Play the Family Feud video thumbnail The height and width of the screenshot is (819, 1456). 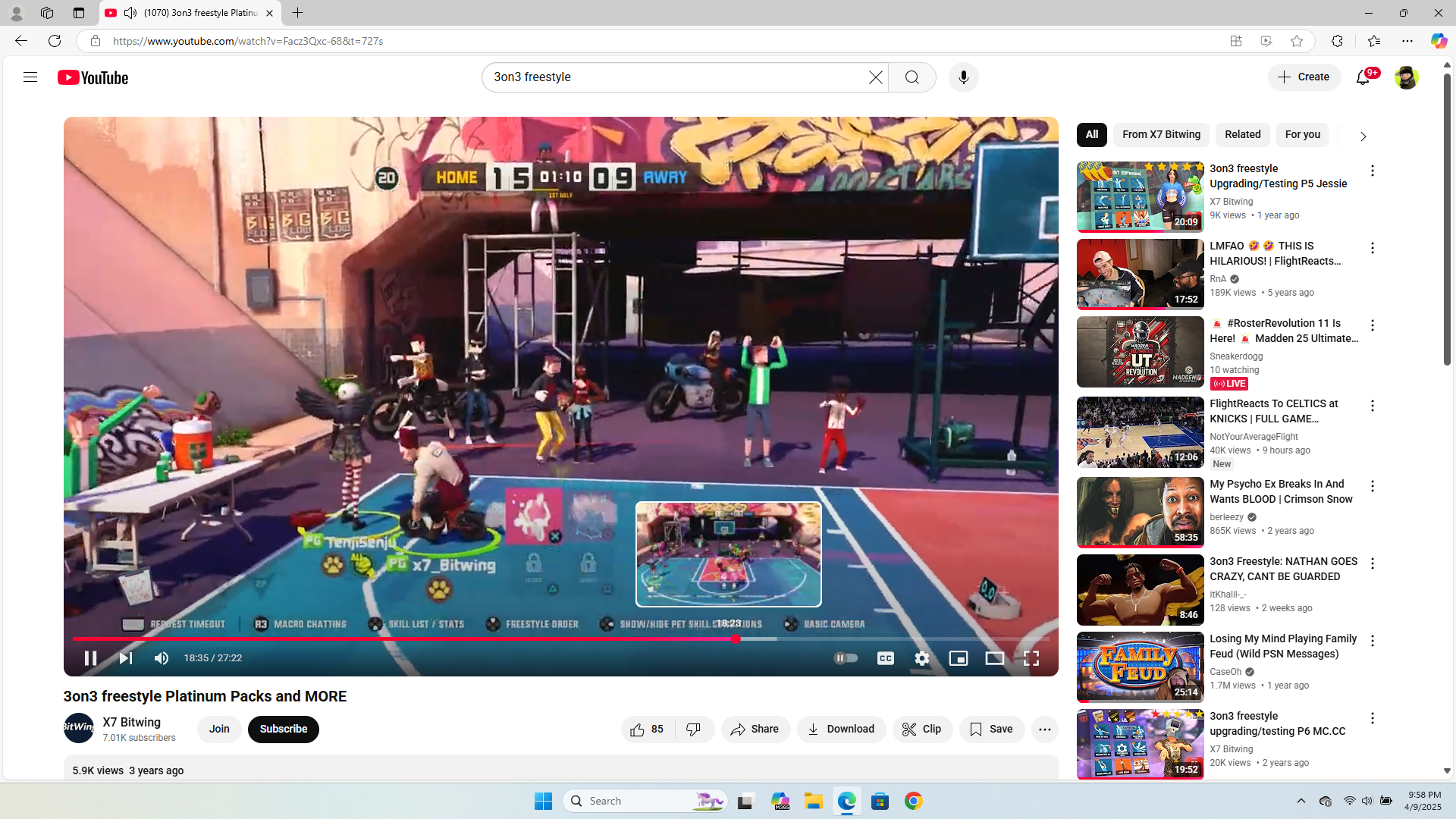coord(1141,667)
